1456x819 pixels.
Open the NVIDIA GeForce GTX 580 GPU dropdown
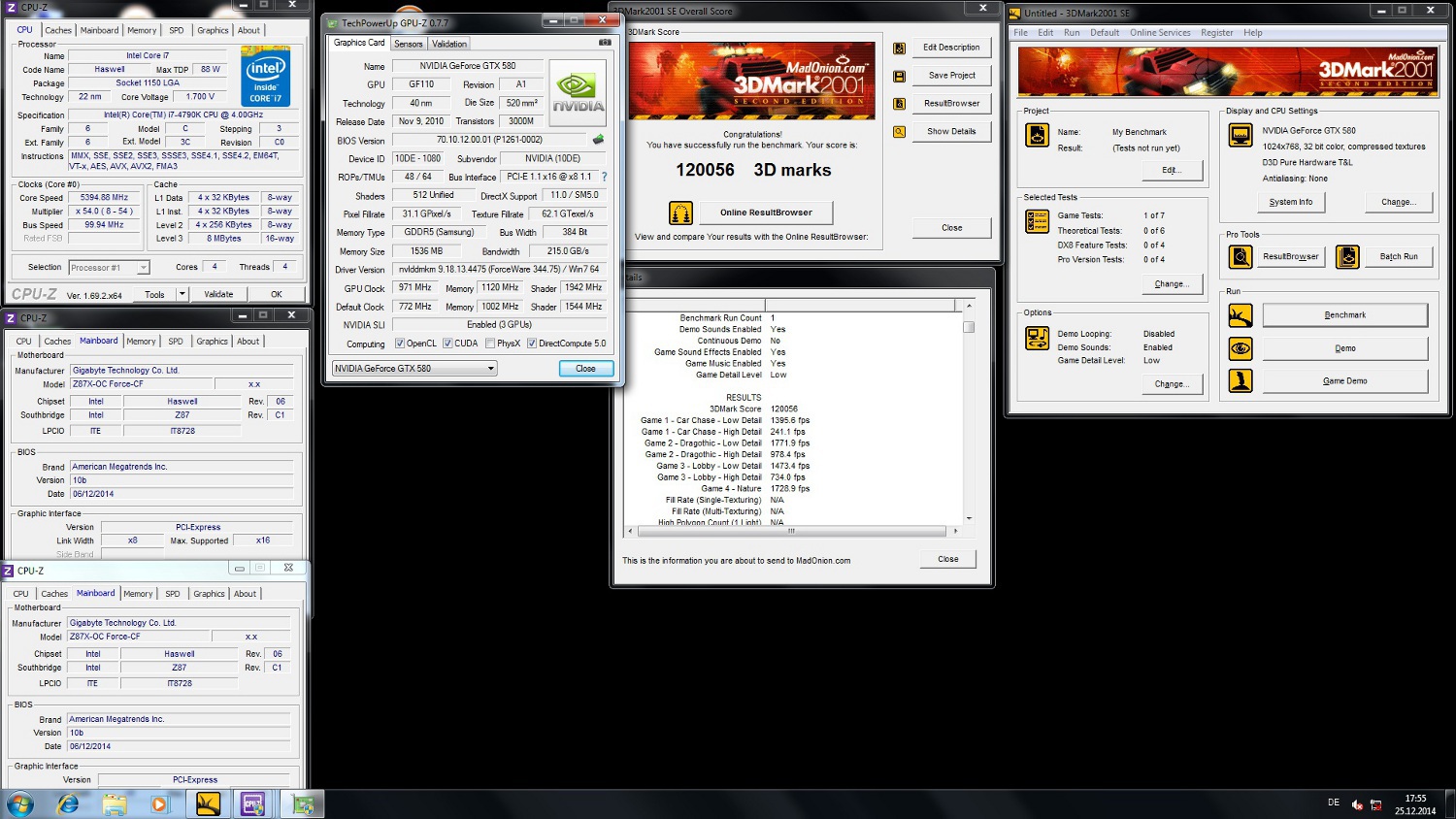[414, 368]
